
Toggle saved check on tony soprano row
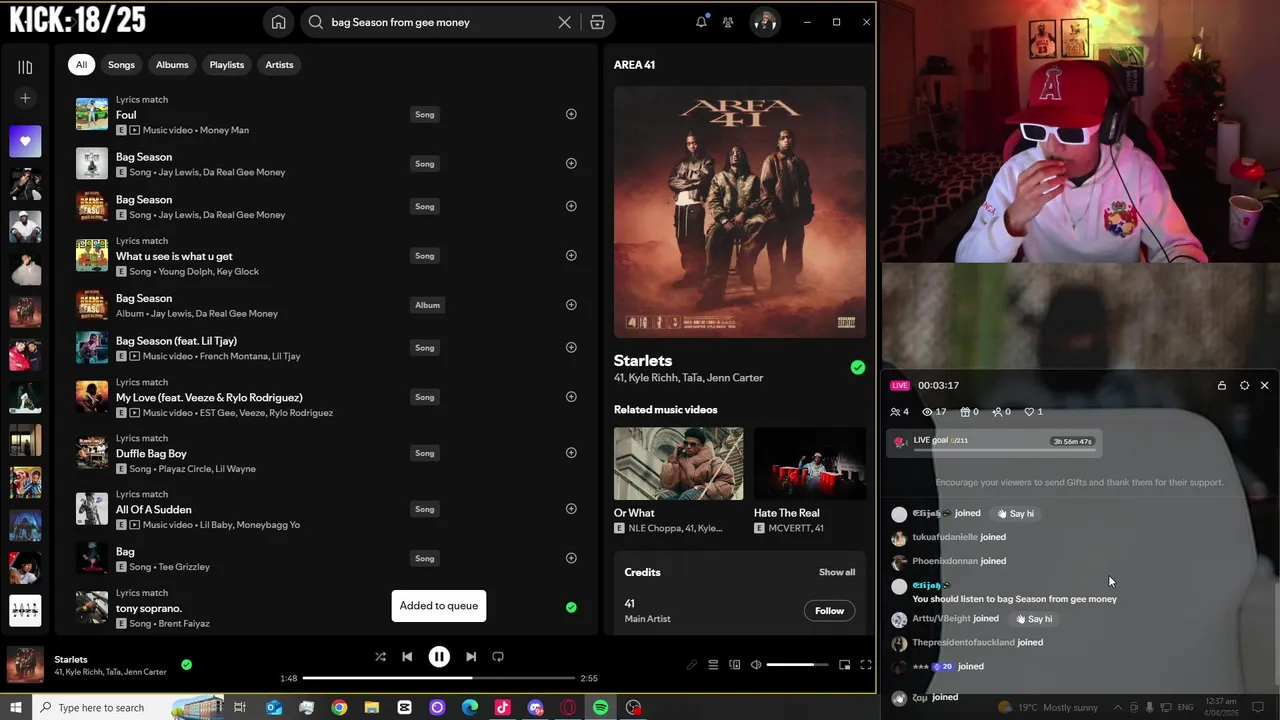click(571, 607)
